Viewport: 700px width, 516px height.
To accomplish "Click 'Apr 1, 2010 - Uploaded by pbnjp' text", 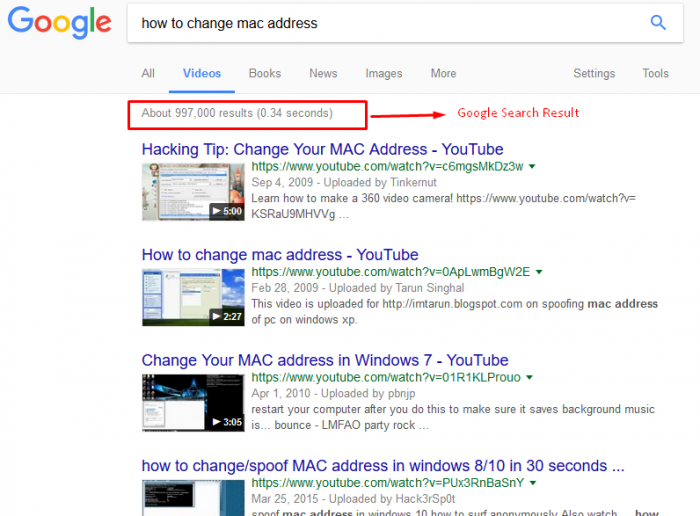I will tap(333, 393).
